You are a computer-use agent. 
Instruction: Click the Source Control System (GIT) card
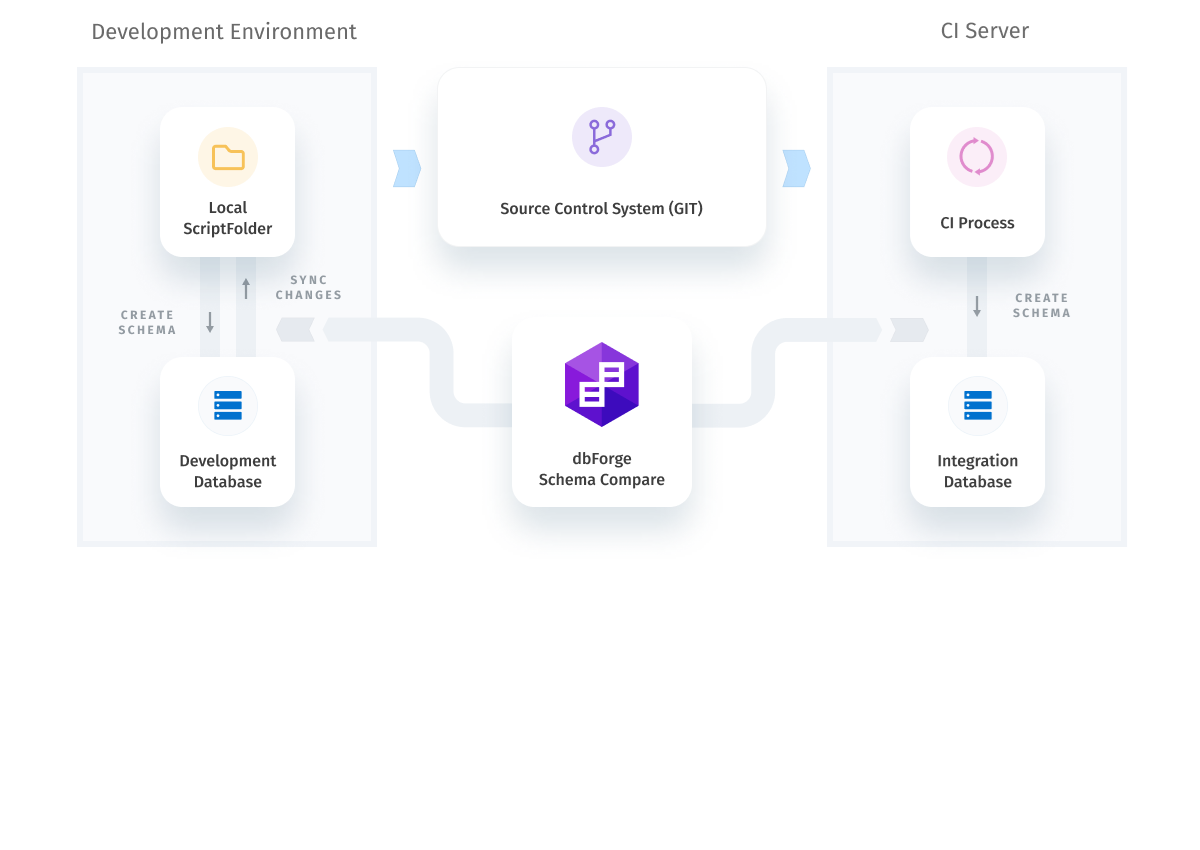click(601, 156)
